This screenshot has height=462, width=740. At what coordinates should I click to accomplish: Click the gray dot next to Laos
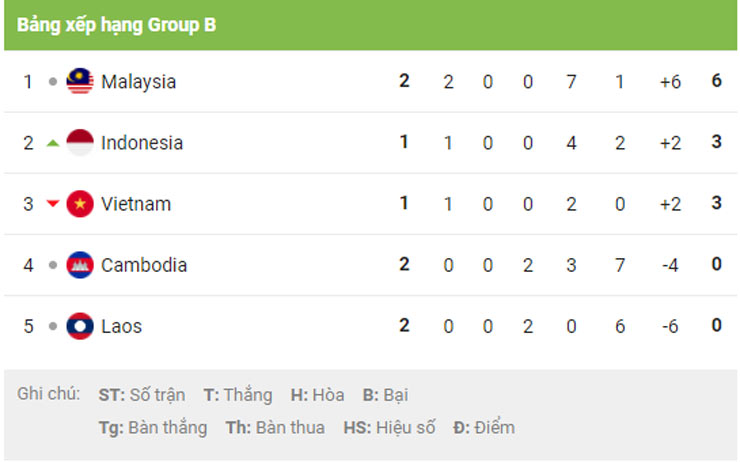[53, 326]
